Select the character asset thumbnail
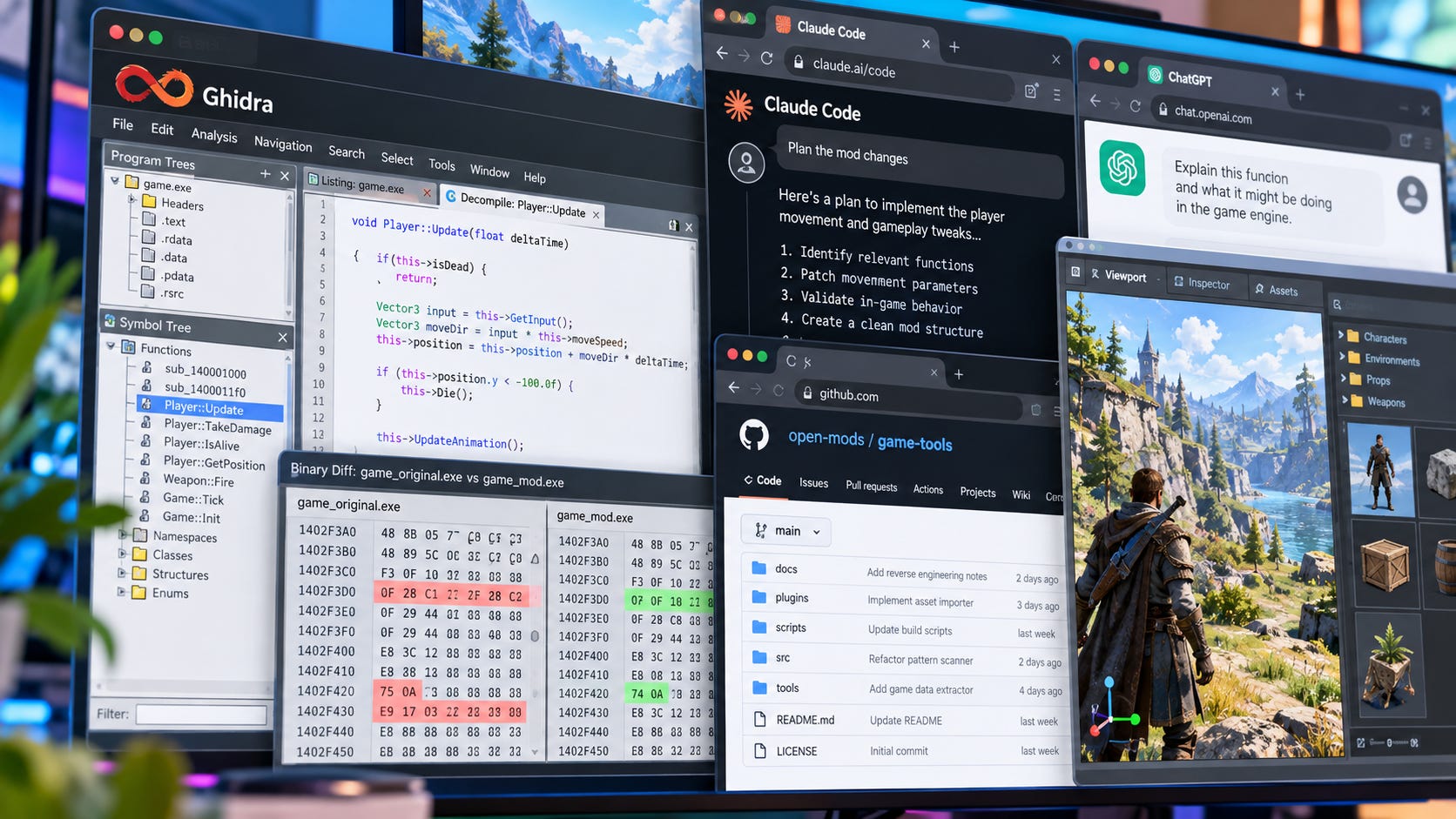Image resolution: width=1456 pixels, height=819 pixels. coord(1379,471)
